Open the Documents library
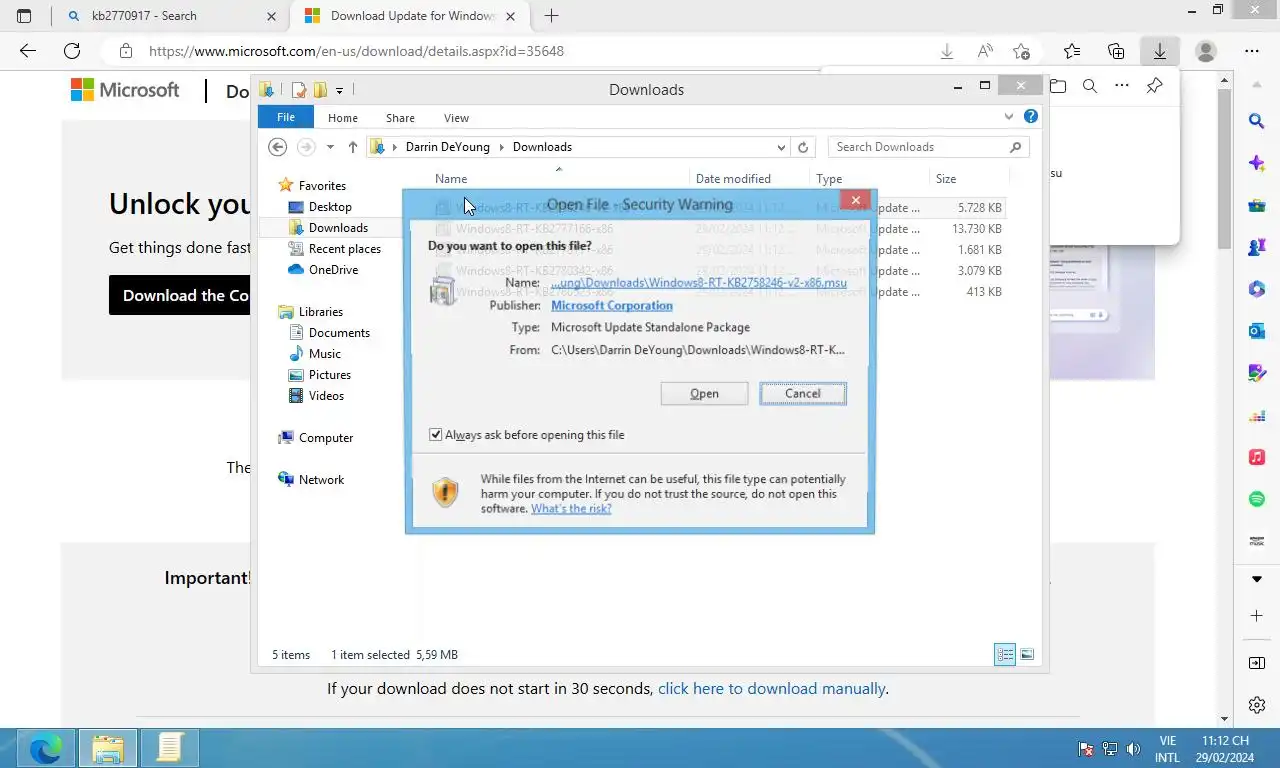 (x=339, y=333)
